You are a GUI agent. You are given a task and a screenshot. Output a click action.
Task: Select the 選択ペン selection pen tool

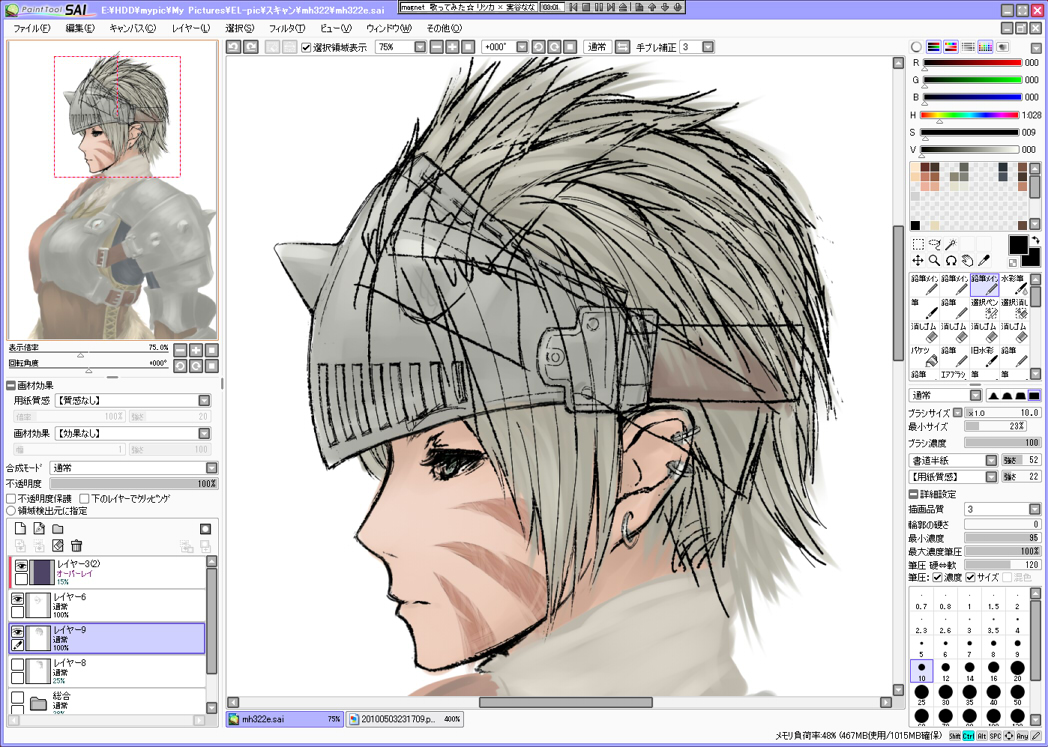[x=985, y=309]
